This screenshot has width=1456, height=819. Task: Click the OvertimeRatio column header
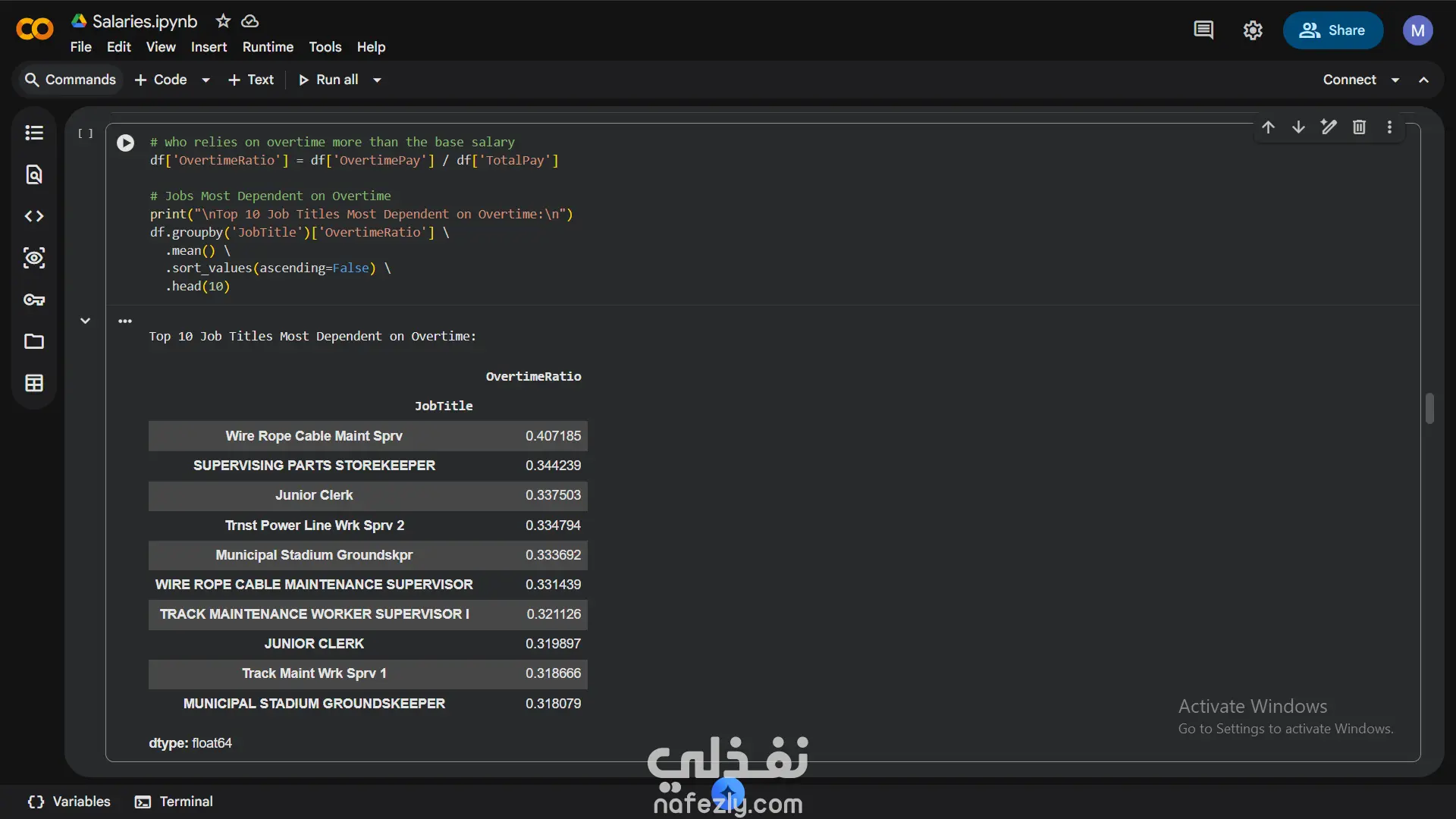pyautogui.click(x=533, y=376)
